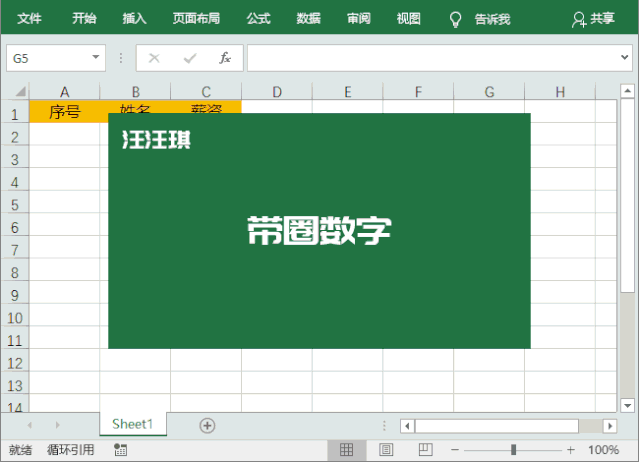Select column D header
Viewport: 639px width, 462px height.
[277, 92]
